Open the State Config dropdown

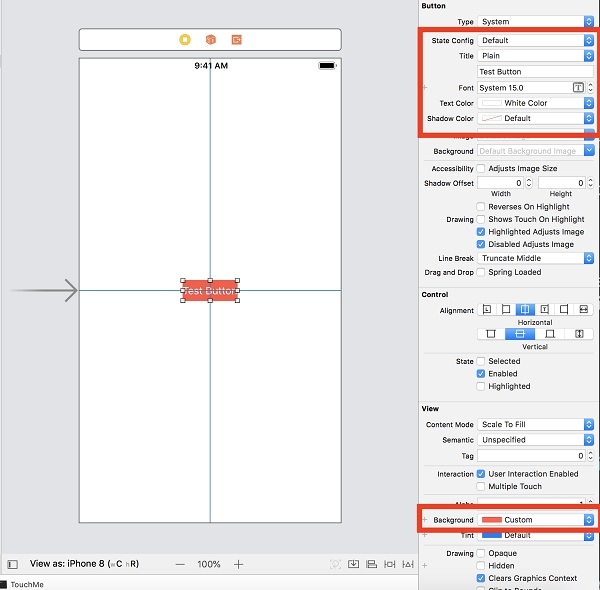(x=536, y=40)
